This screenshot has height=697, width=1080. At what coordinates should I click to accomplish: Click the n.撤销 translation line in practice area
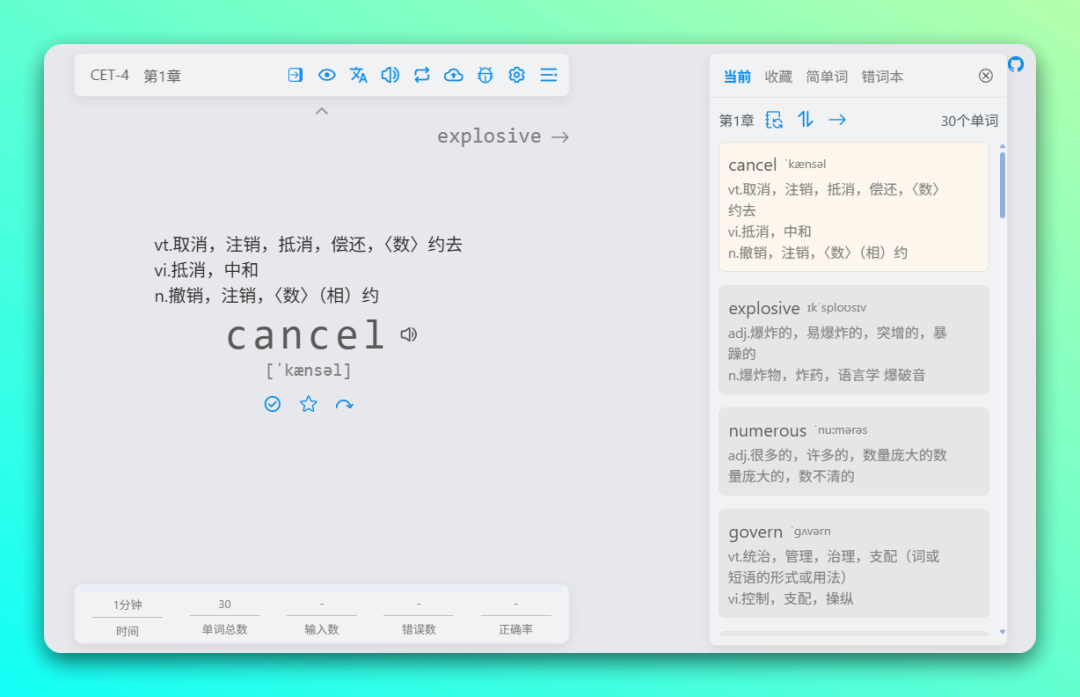click(267, 295)
